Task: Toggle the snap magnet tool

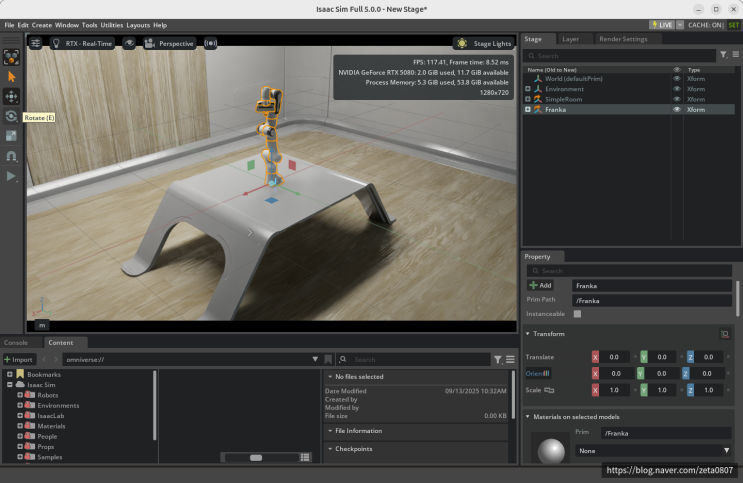Action: coord(11,156)
